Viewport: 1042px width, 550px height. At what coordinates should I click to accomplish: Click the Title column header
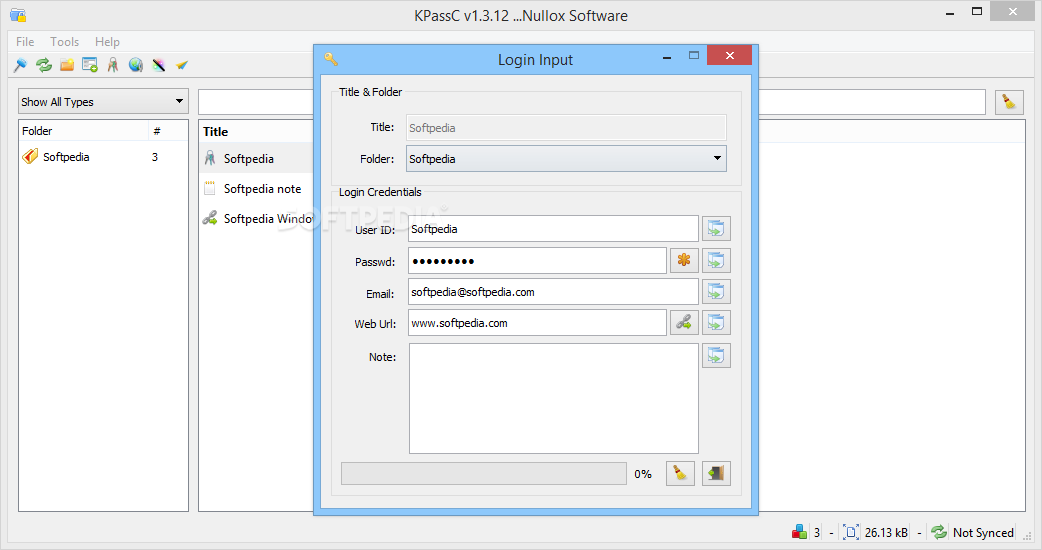[x=257, y=132]
